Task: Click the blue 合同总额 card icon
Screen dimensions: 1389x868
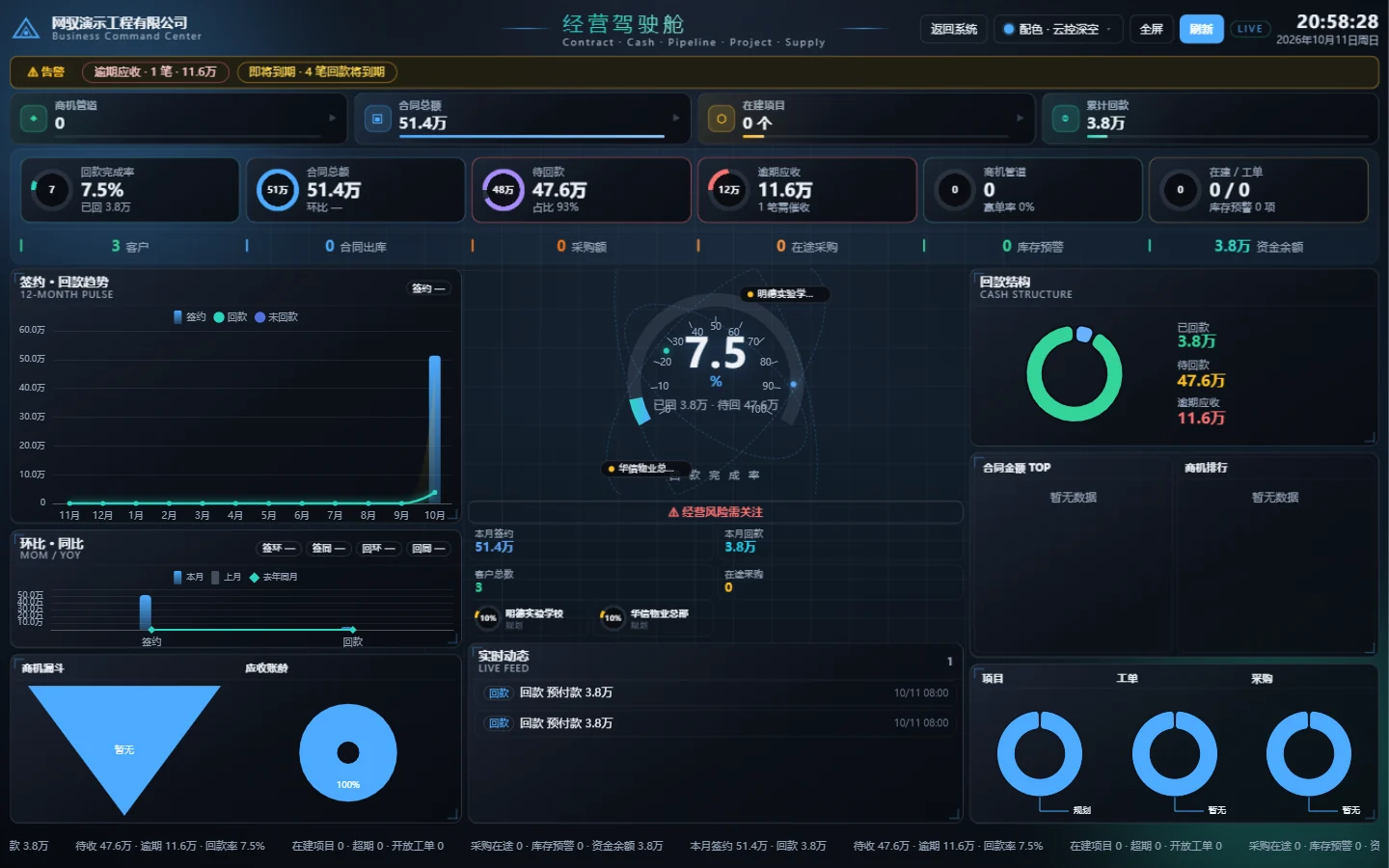Action: [x=377, y=119]
